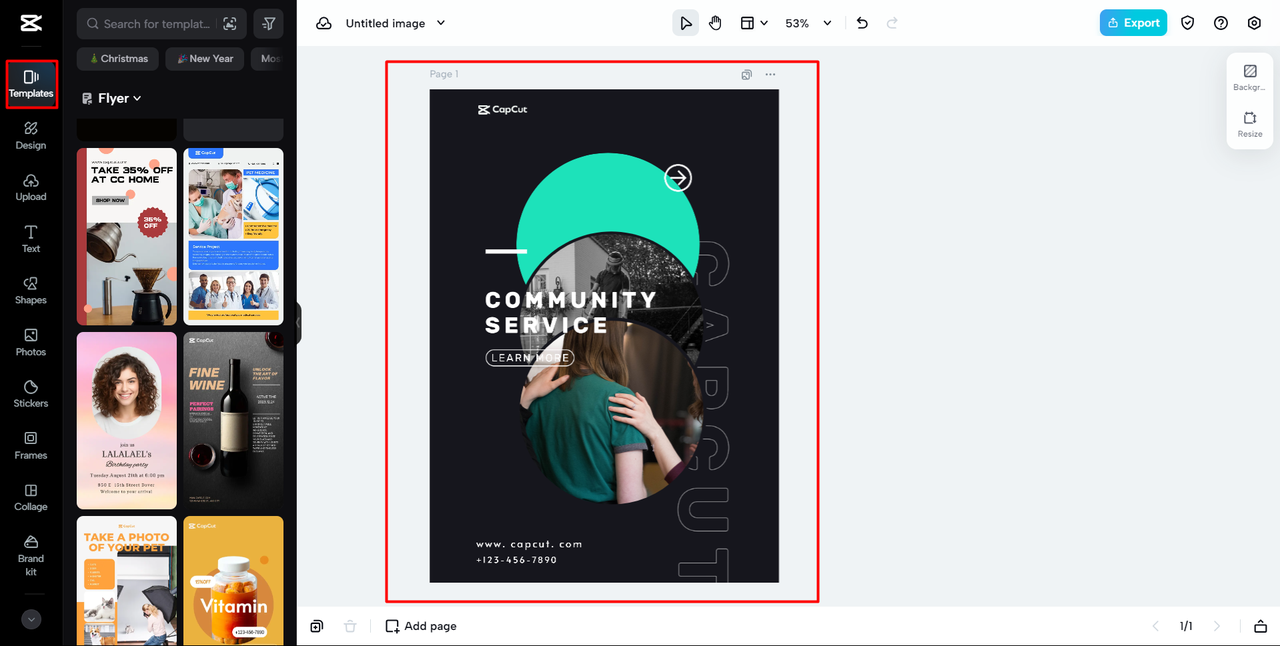This screenshot has height=646, width=1280.
Task: Choose the Take a Photo of Your Pet template
Action: pyautogui.click(x=127, y=580)
